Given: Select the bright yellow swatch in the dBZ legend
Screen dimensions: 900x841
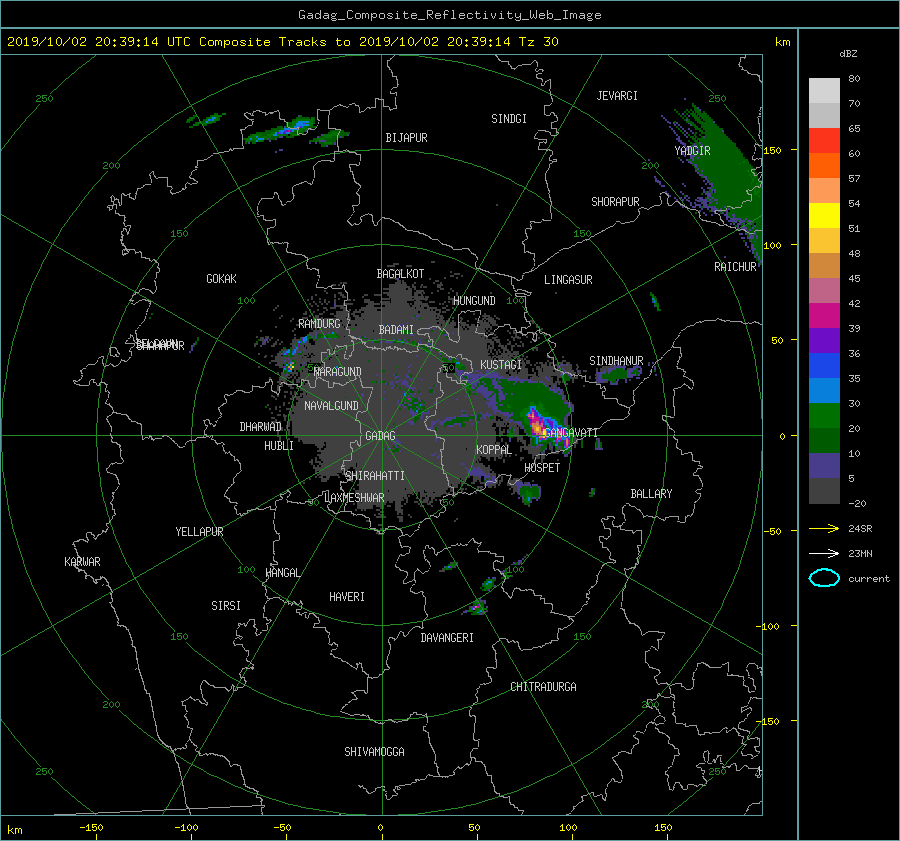Looking at the screenshot, I should [x=824, y=216].
